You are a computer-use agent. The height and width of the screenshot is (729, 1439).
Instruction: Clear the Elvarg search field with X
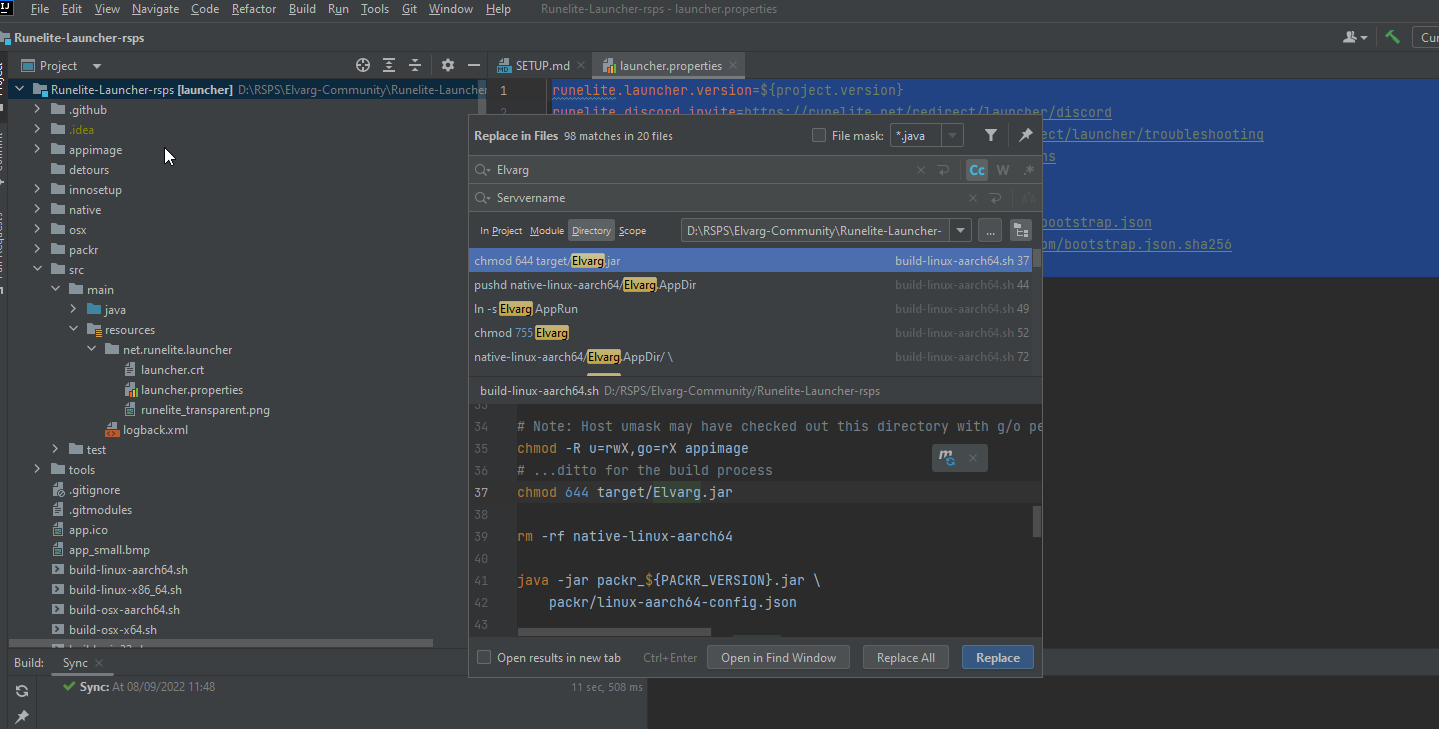coord(921,170)
